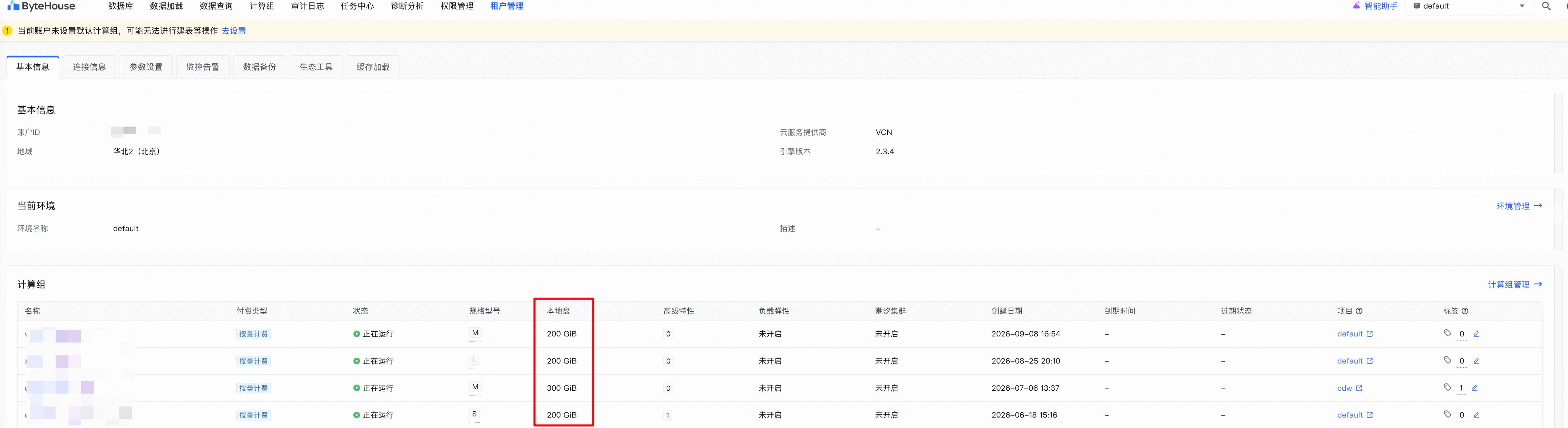The image size is (1568, 428).
Task: Open the 智能助手 assistant
Action: pyautogui.click(x=1374, y=6)
